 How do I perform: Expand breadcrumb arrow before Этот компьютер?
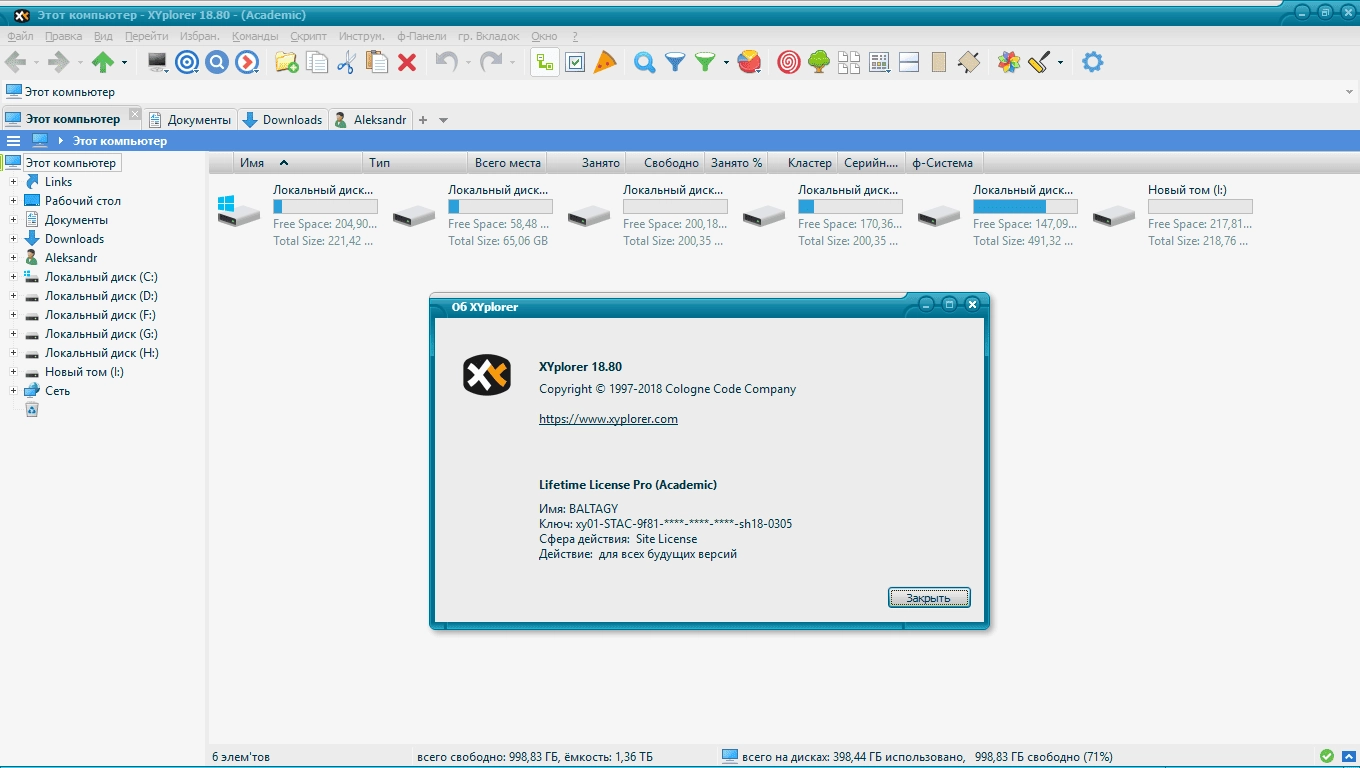(x=61, y=141)
